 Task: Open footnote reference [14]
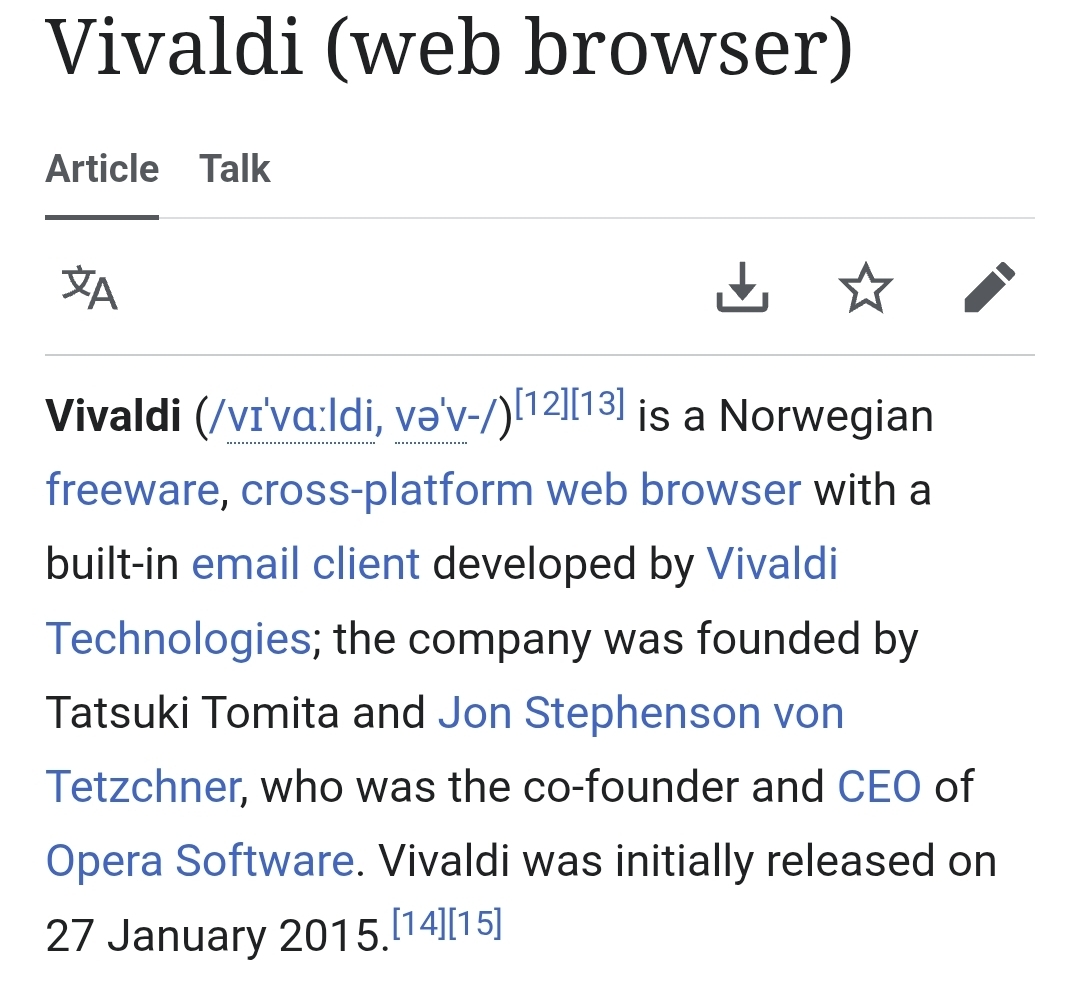coord(418,923)
